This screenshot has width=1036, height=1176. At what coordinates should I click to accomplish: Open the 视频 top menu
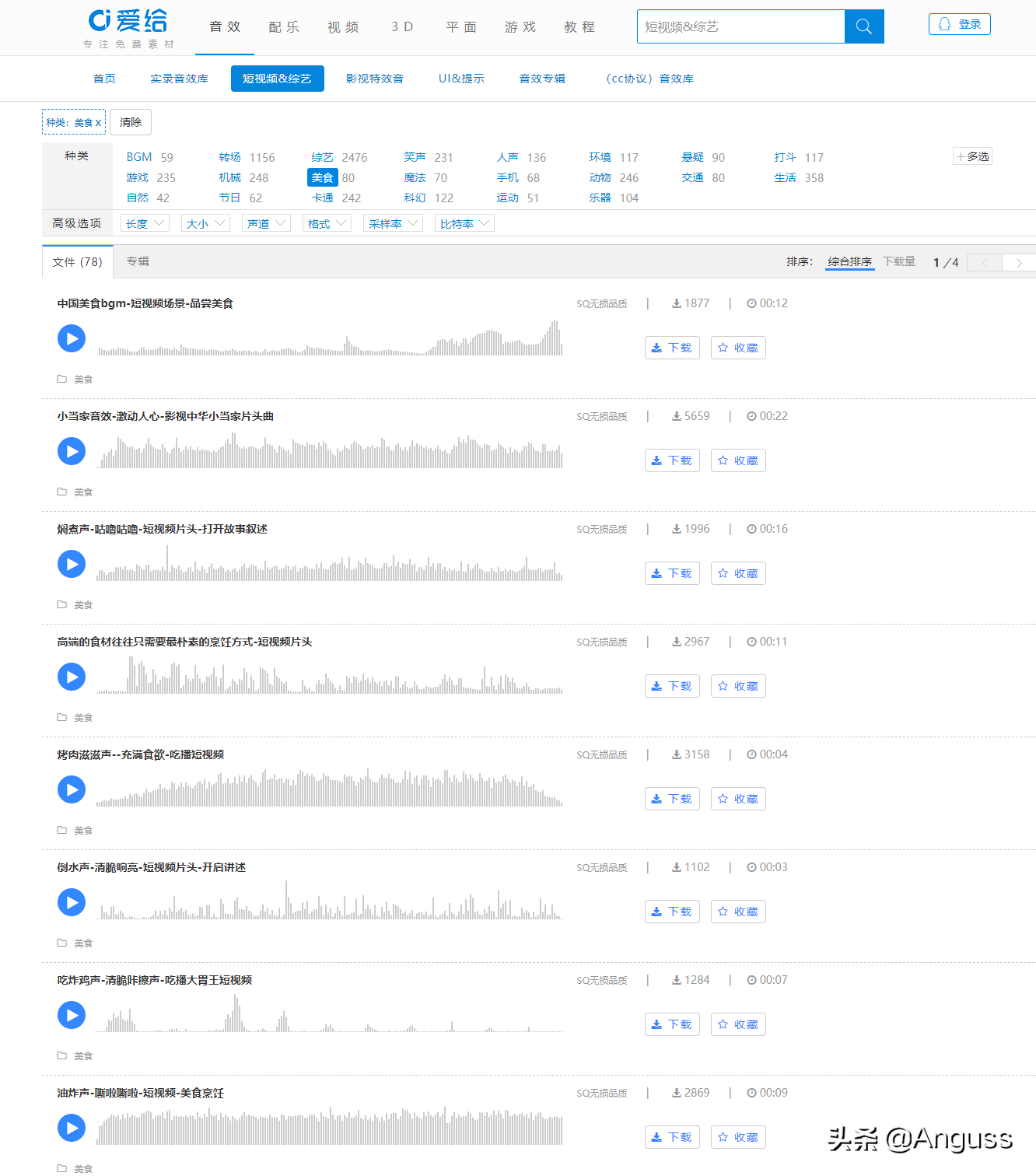(x=343, y=27)
